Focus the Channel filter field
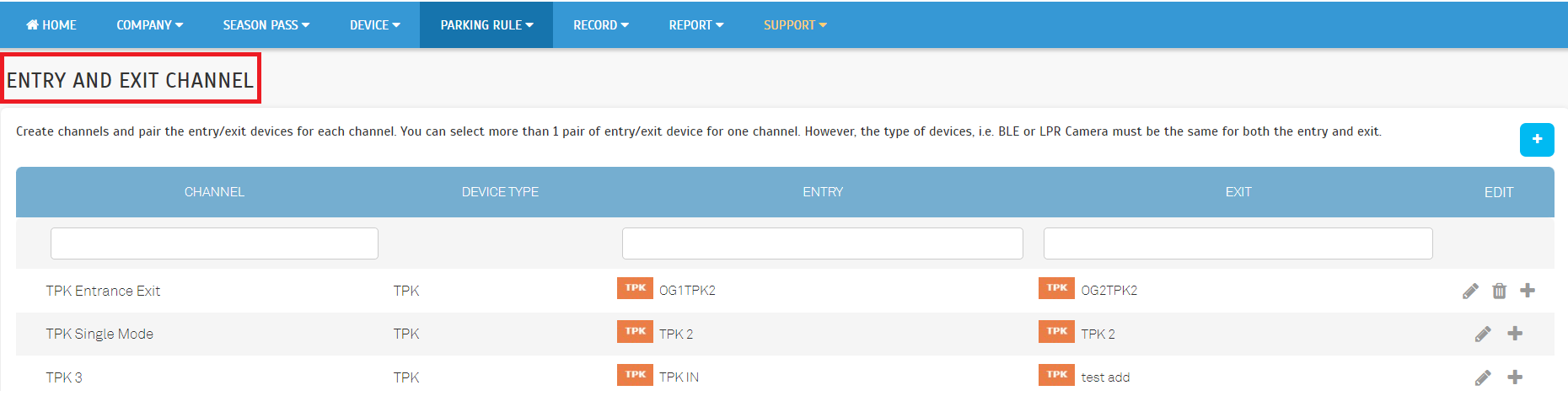This screenshot has width=1568, height=412. [214, 243]
